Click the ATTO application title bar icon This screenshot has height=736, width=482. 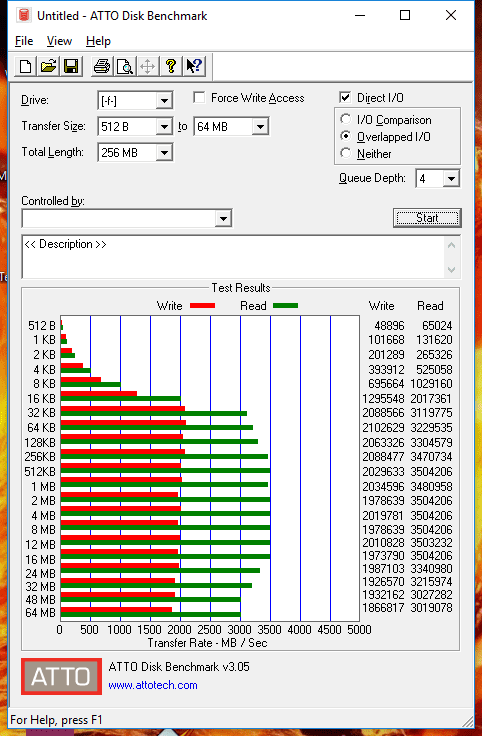tap(23, 15)
